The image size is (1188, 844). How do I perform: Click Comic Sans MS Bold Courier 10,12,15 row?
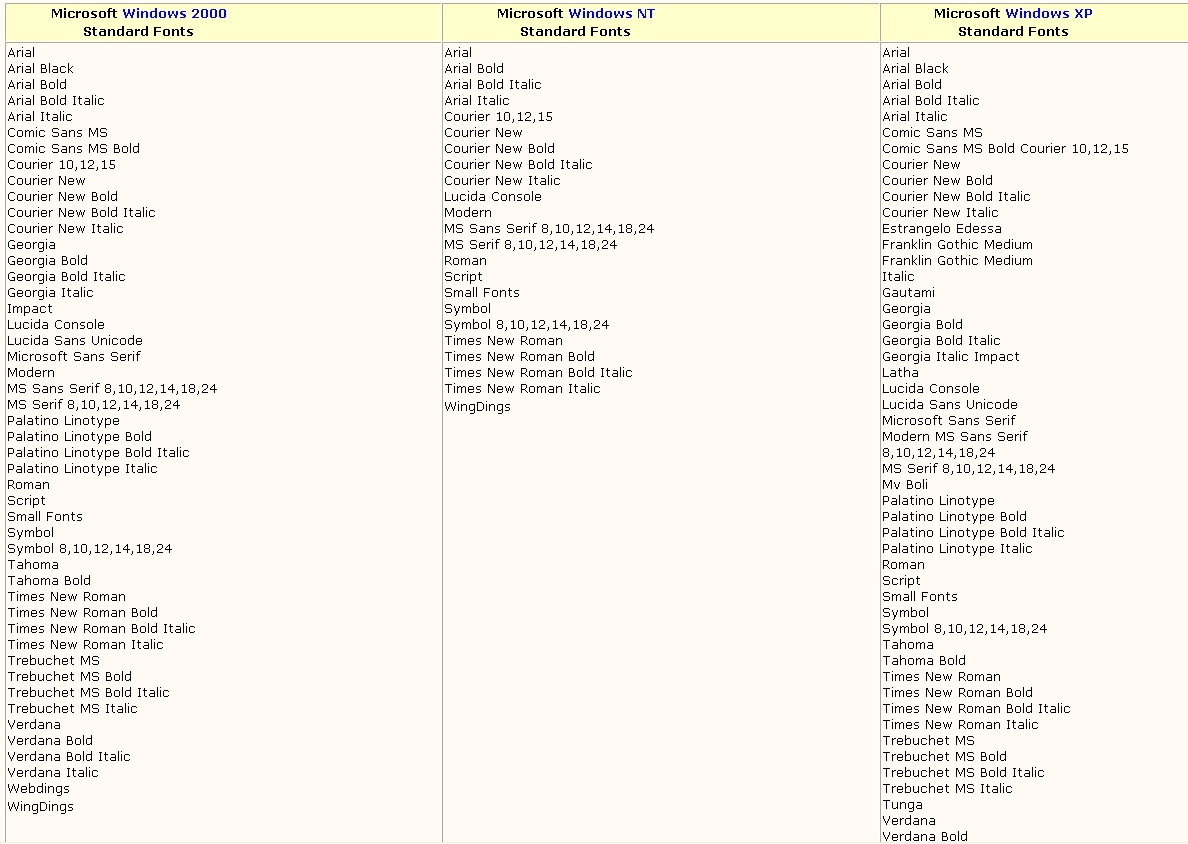click(x=1005, y=148)
